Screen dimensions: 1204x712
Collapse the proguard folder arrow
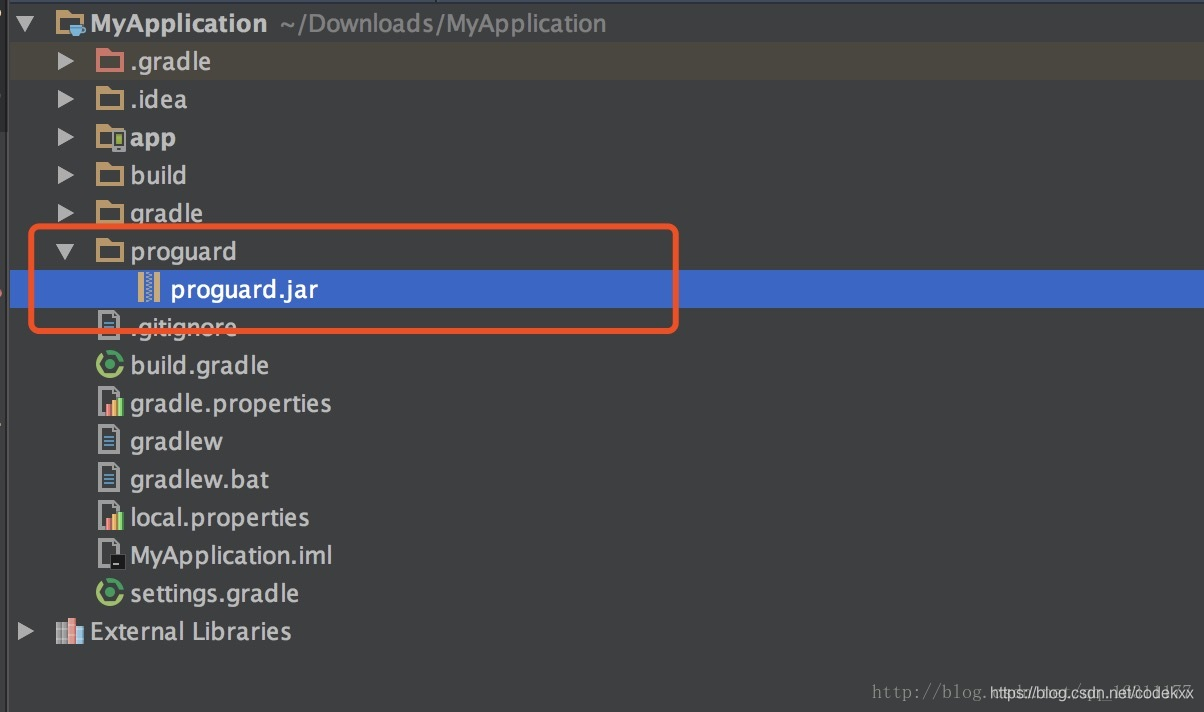pyautogui.click(x=66, y=252)
